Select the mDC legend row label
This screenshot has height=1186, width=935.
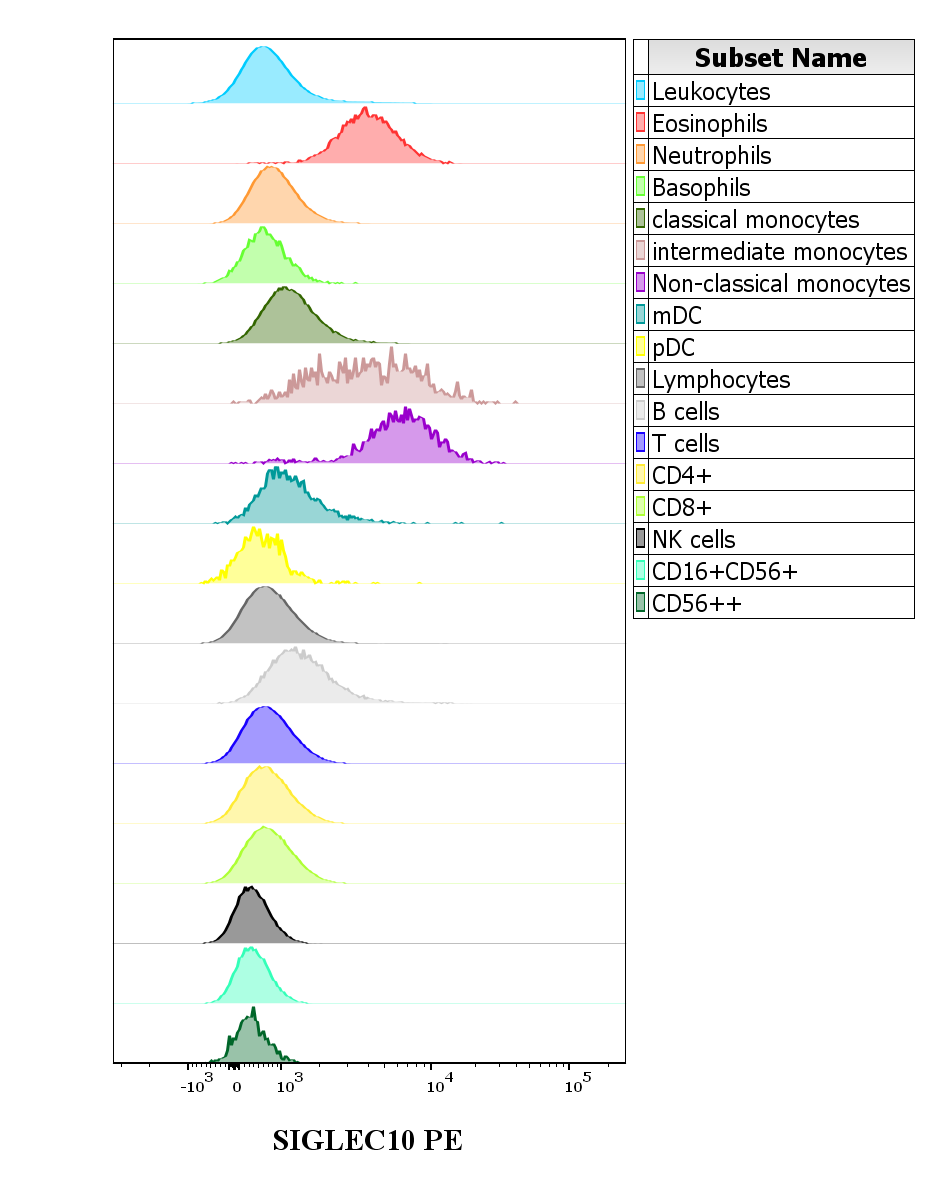tap(677, 315)
